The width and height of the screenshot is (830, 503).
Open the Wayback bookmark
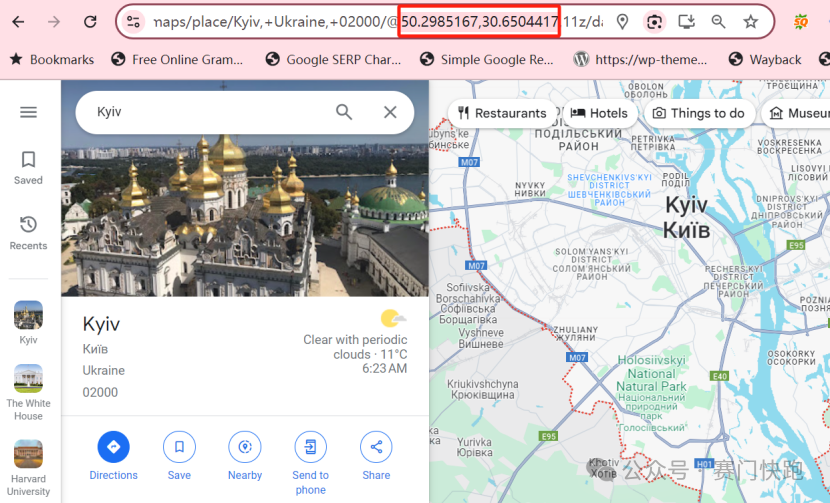click(x=765, y=59)
